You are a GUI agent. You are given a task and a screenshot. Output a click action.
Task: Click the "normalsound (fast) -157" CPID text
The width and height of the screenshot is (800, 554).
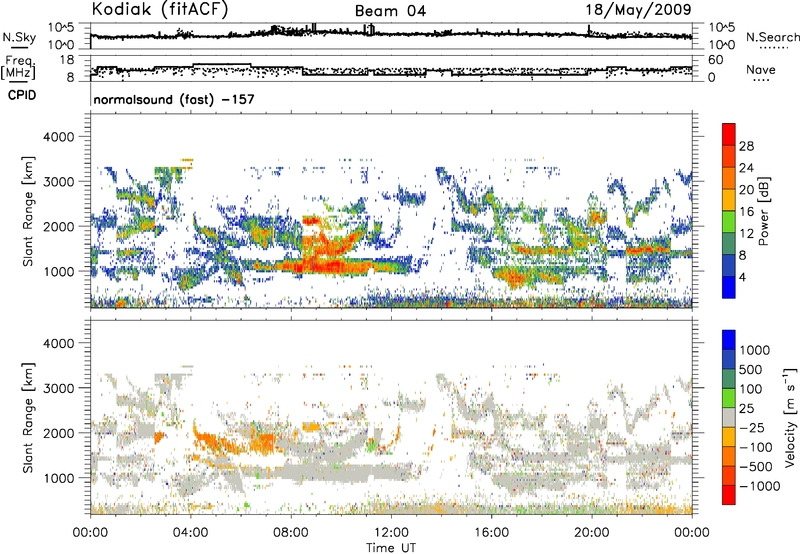(x=174, y=99)
